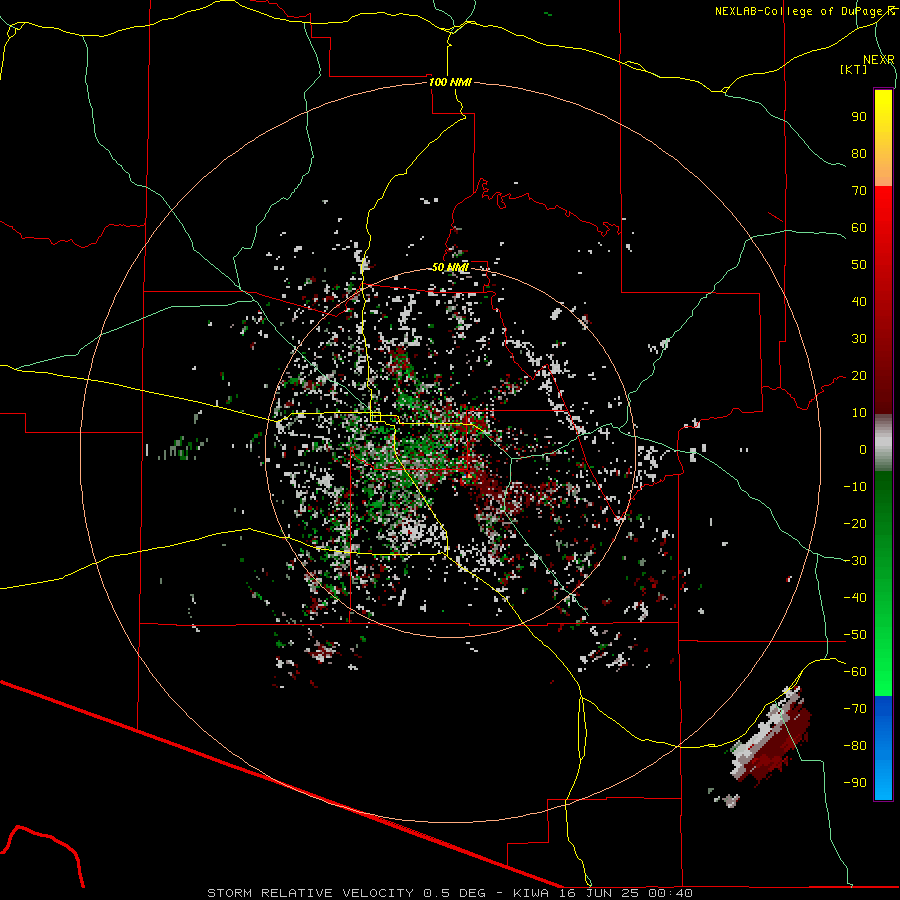Click the blue segment of the velocity scale
The width and height of the screenshot is (900, 900).
pyautogui.click(x=883, y=746)
